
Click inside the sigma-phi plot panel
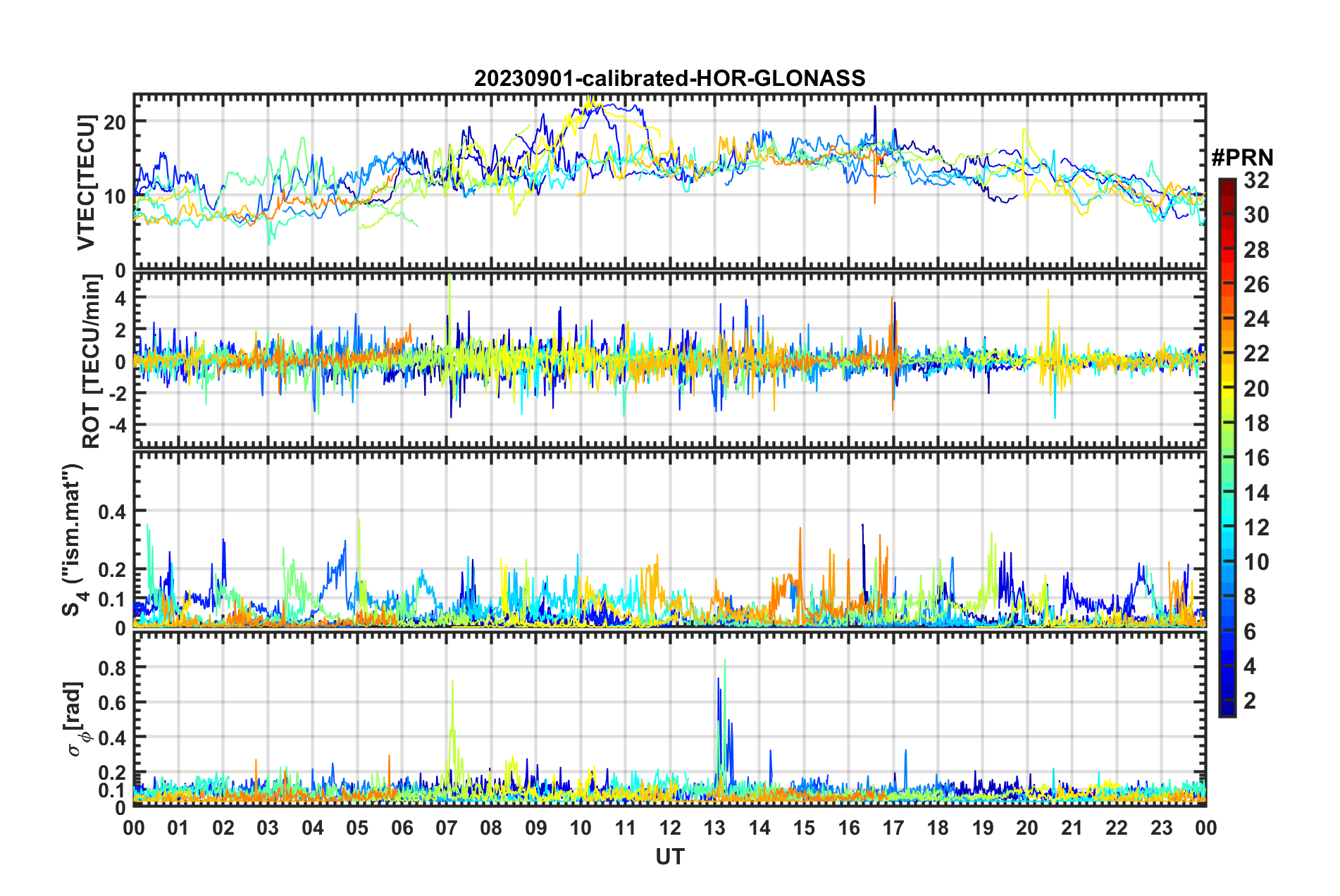point(670,719)
